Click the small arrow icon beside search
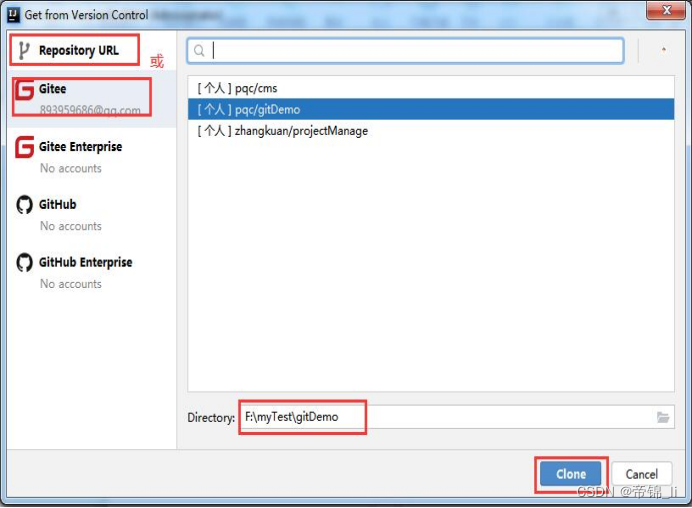The height and width of the screenshot is (508, 692). (663, 50)
